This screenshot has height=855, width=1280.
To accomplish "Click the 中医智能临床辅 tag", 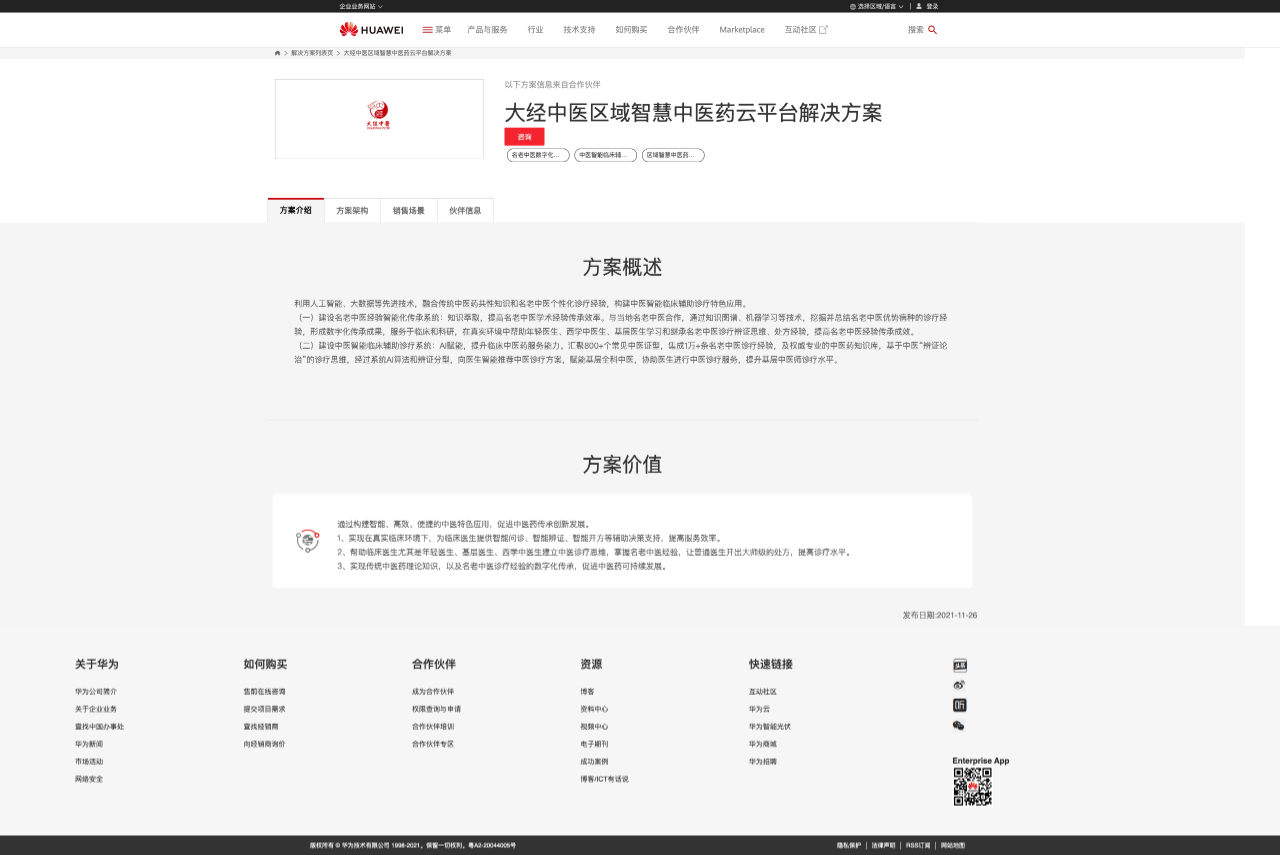I will (x=606, y=155).
